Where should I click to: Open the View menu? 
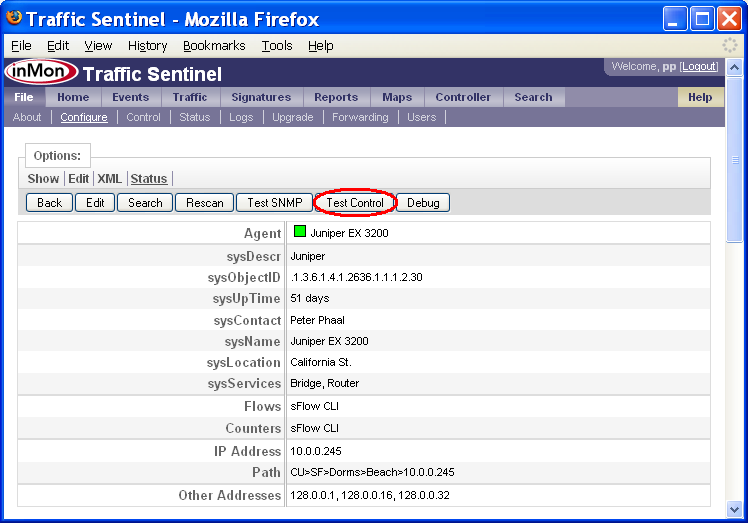tap(98, 46)
